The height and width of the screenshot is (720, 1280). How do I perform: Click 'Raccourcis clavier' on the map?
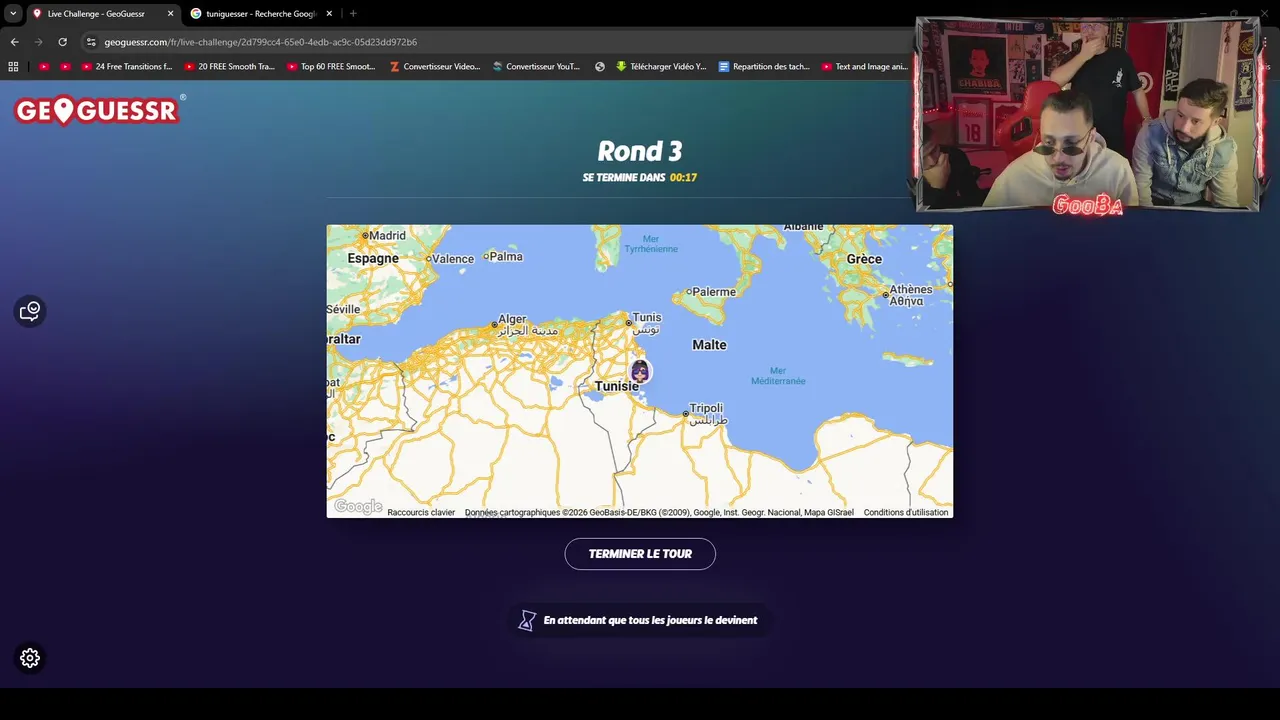click(x=421, y=512)
